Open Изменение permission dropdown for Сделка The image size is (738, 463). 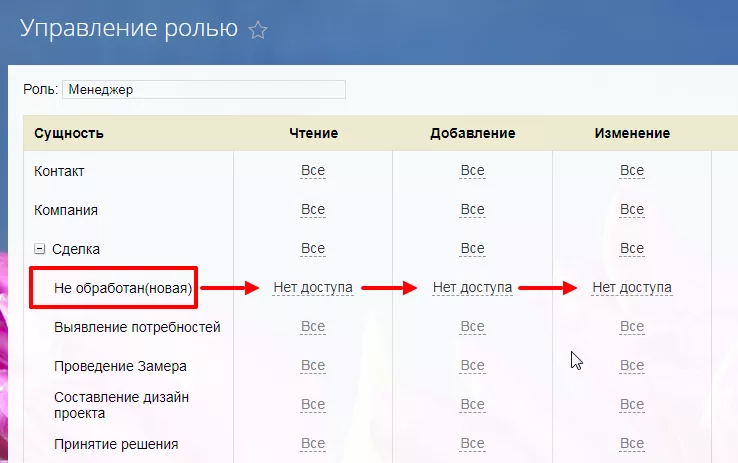632,248
